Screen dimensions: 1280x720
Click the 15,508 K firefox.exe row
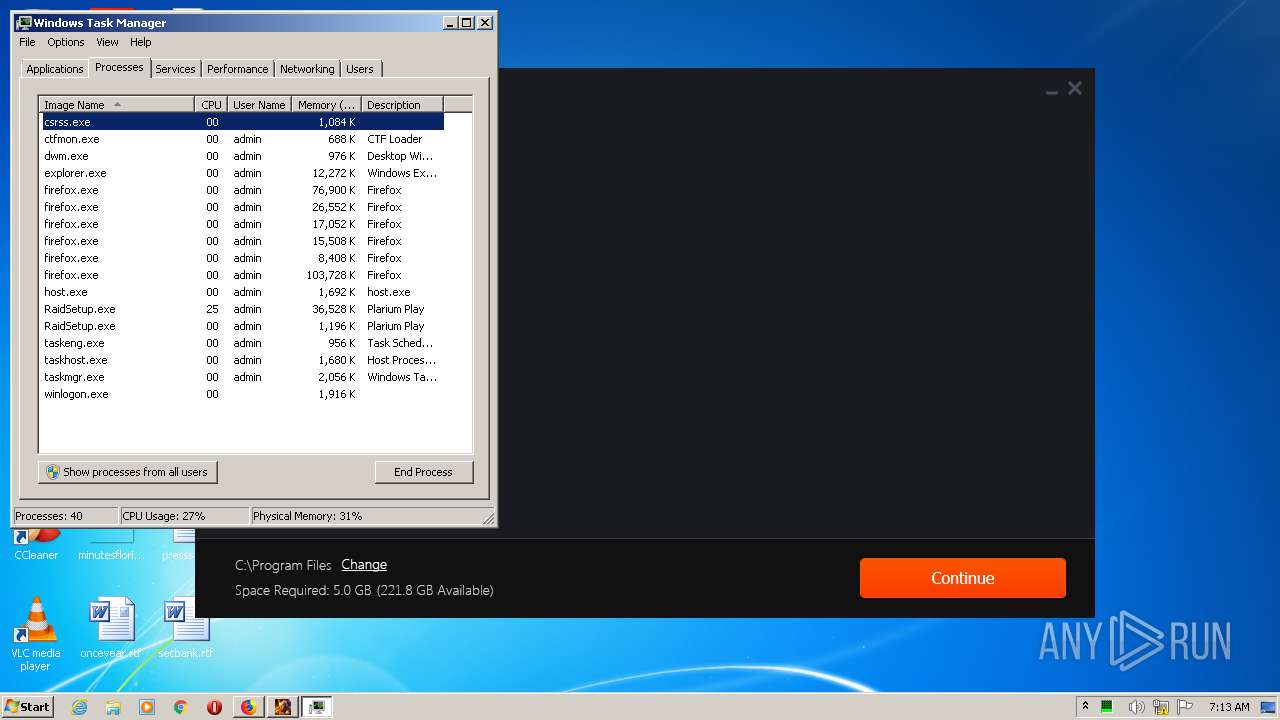point(241,241)
